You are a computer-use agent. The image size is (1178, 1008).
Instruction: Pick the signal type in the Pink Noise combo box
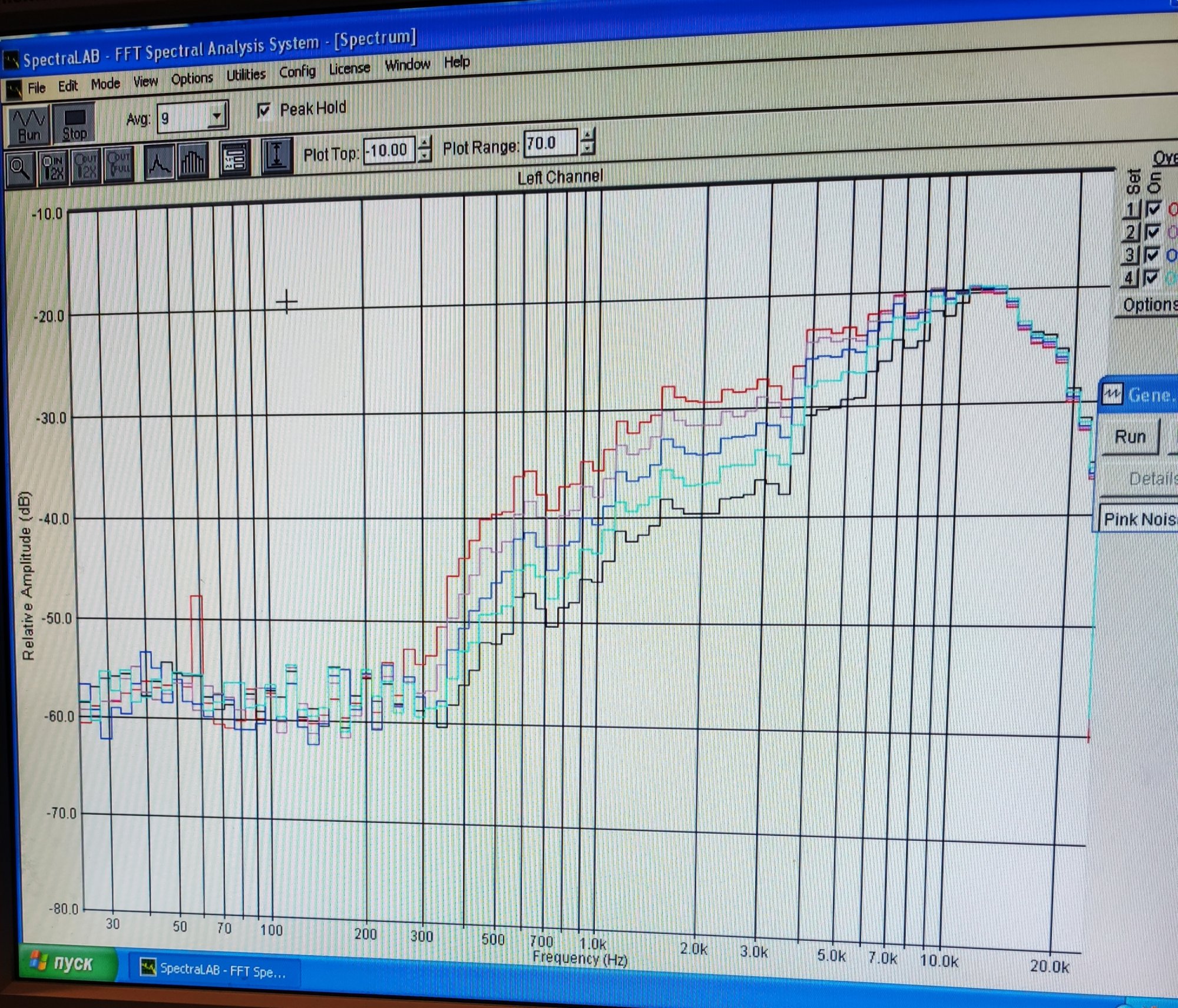tap(1138, 519)
